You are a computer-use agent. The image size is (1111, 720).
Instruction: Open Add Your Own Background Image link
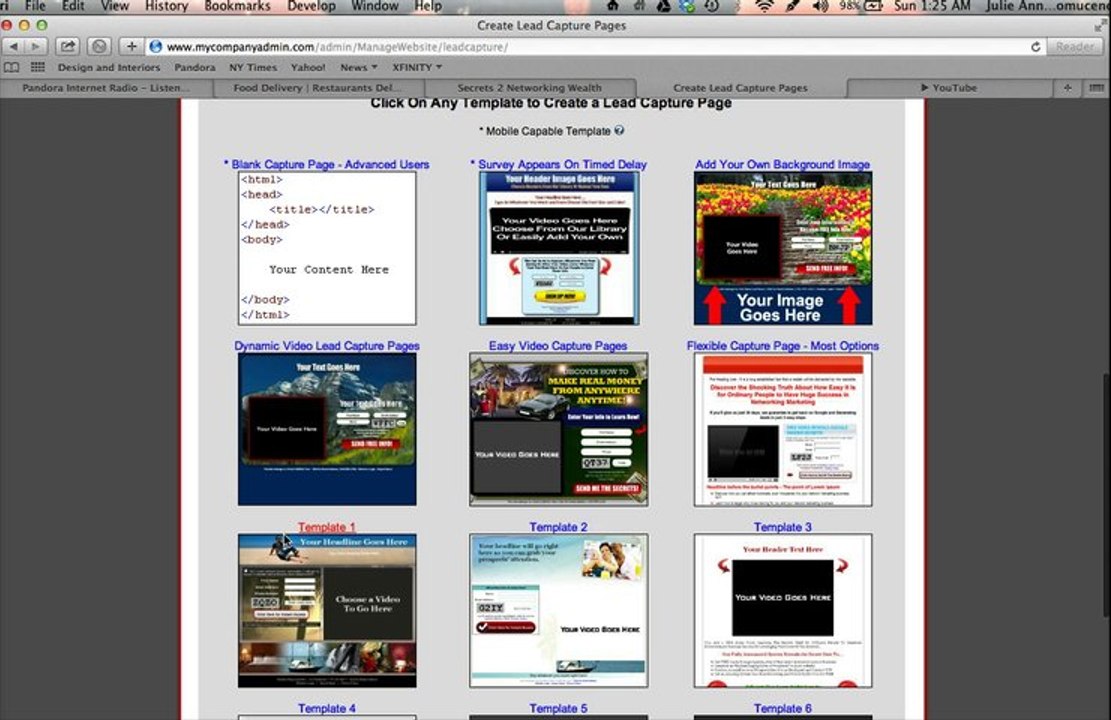point(782,164)
